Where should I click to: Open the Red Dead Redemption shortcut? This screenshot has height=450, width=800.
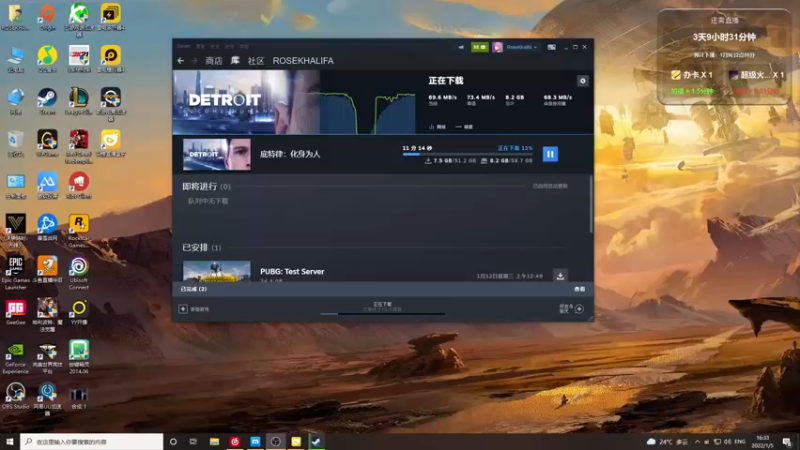coord(79,146)
